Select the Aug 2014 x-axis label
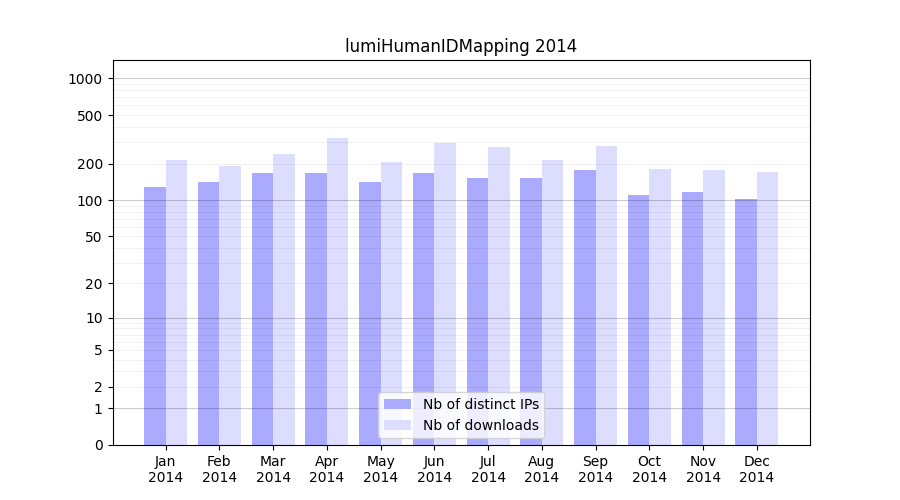 (x=542, y=469)
